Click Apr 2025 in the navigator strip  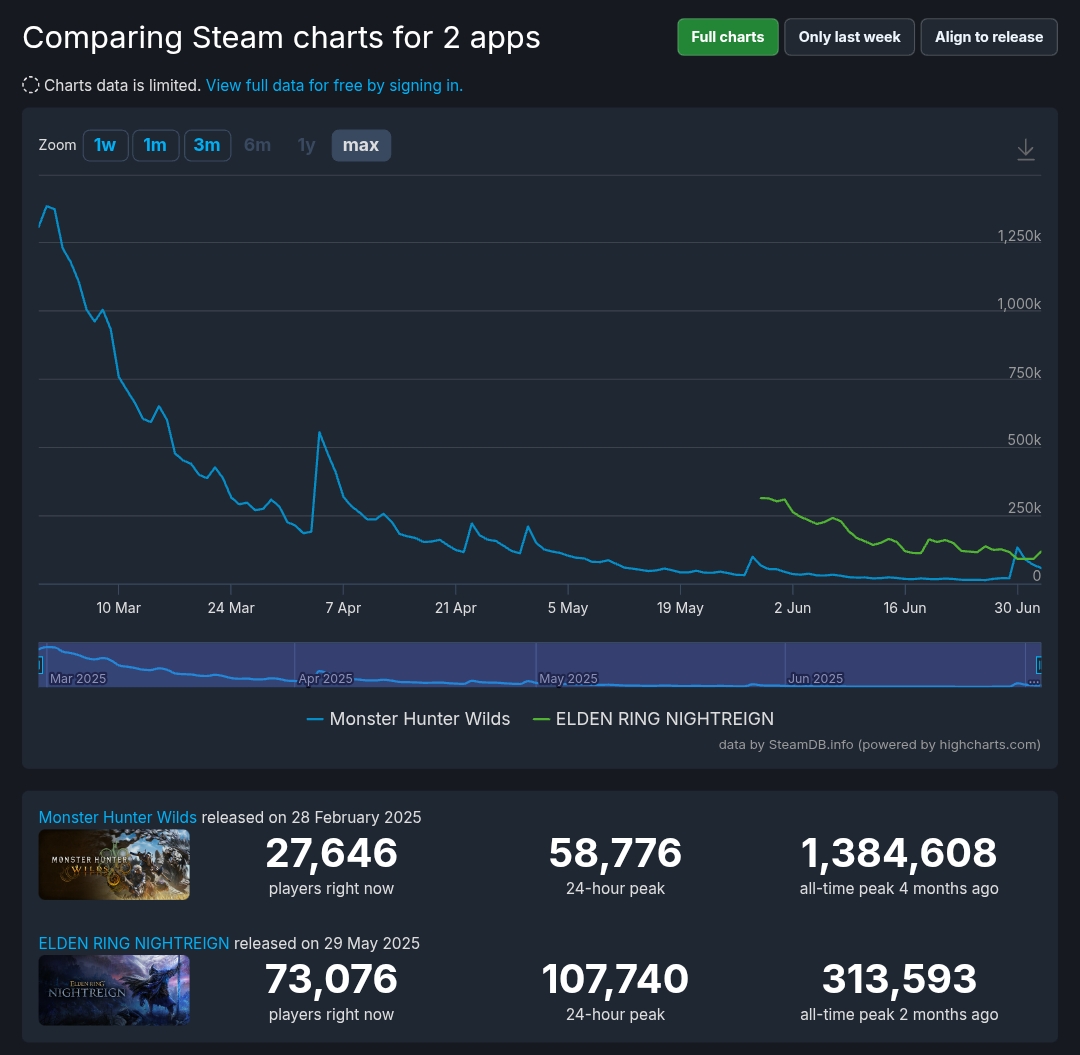[x=325, y=678]
